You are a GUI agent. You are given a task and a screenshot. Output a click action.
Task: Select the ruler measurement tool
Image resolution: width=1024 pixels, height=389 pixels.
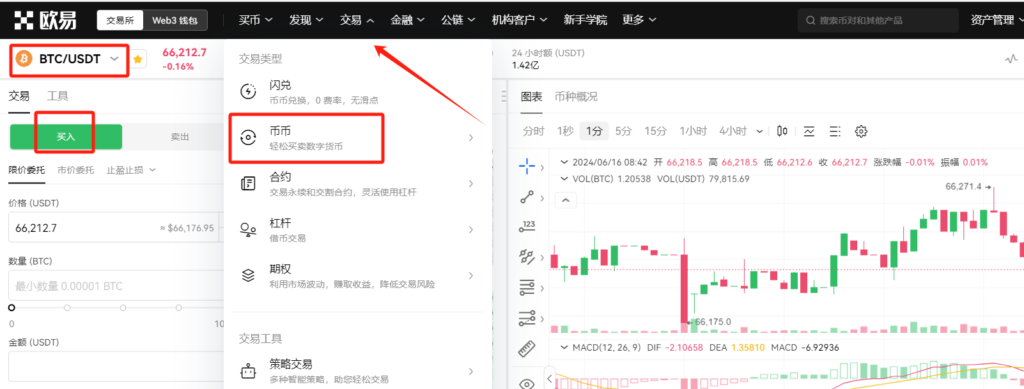tap(527, 349)
